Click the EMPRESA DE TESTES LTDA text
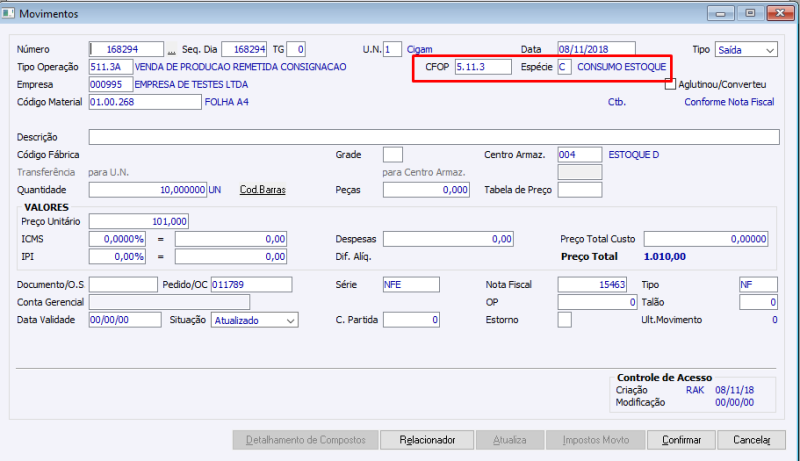 click(x=191, y=85)
